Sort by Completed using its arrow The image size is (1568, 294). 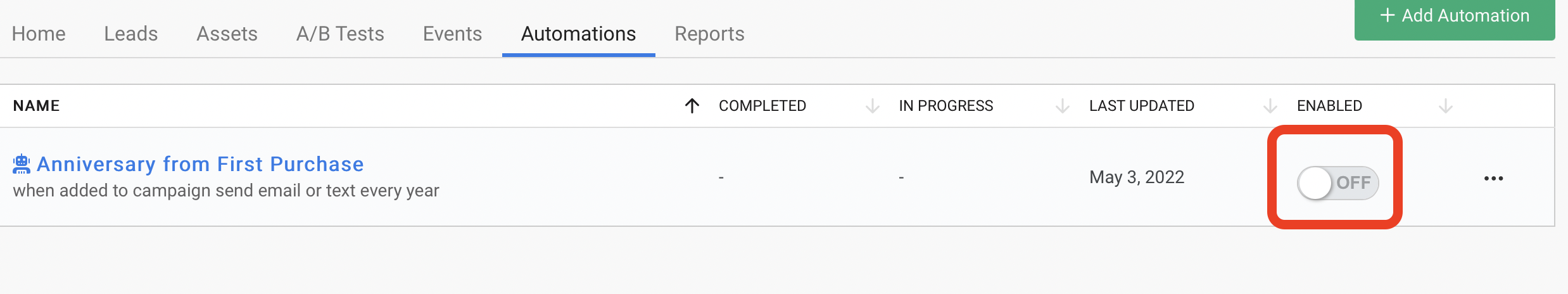872,106
